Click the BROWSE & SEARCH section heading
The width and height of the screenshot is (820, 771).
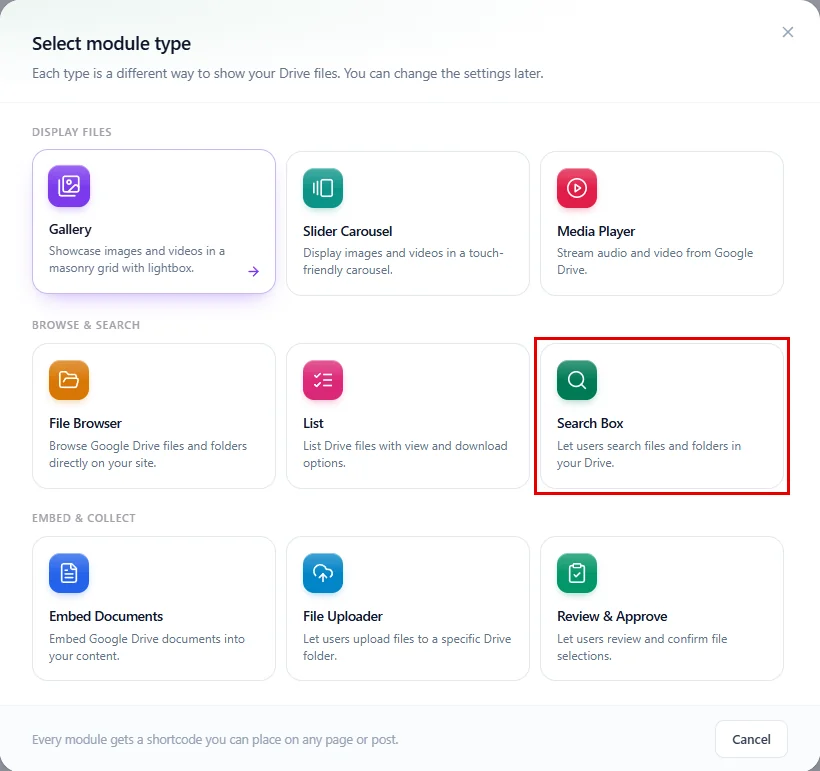pyautogui.click(x=86, y=325)
